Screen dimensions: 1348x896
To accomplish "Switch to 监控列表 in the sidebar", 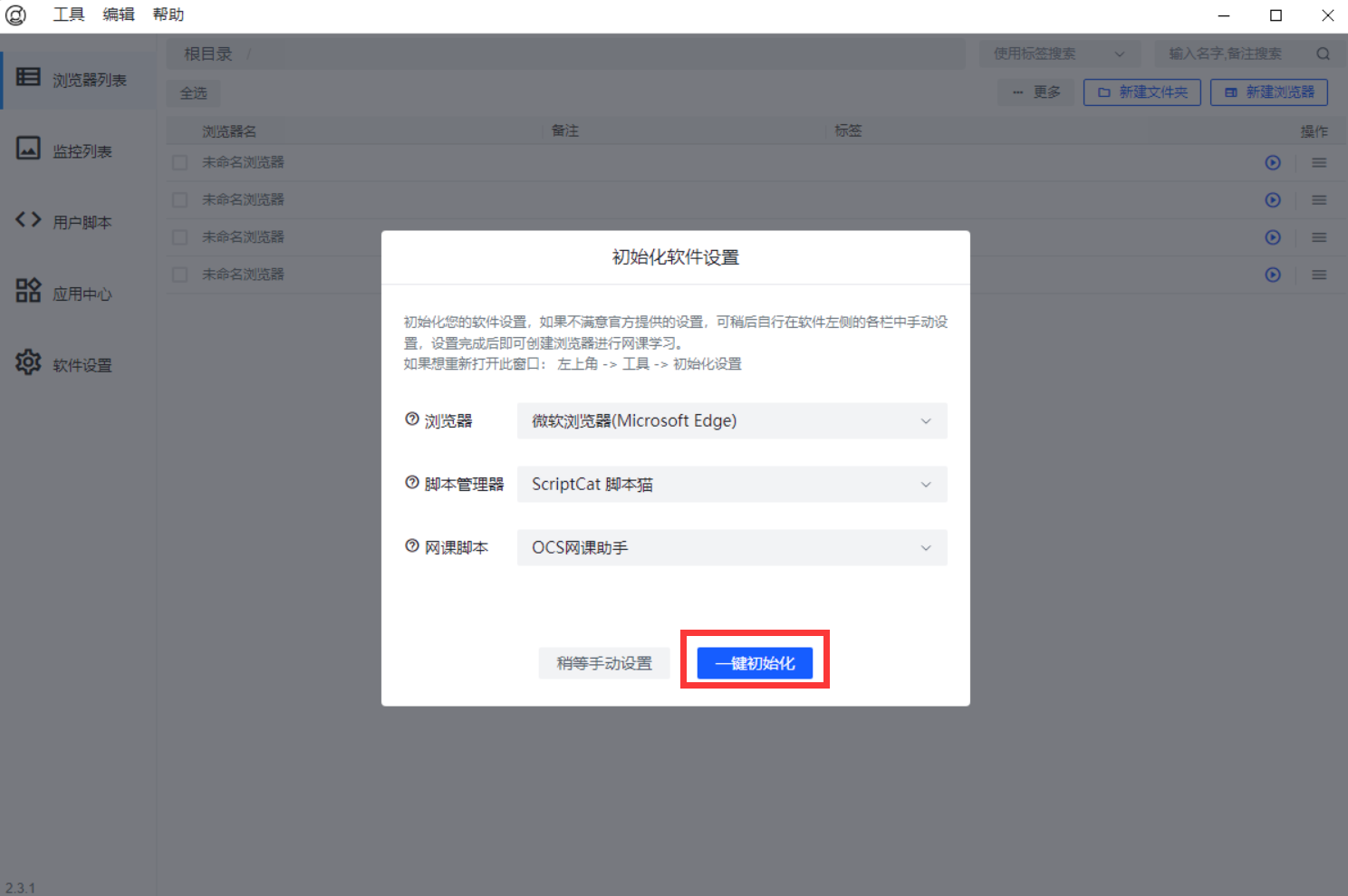I will 80,150.
